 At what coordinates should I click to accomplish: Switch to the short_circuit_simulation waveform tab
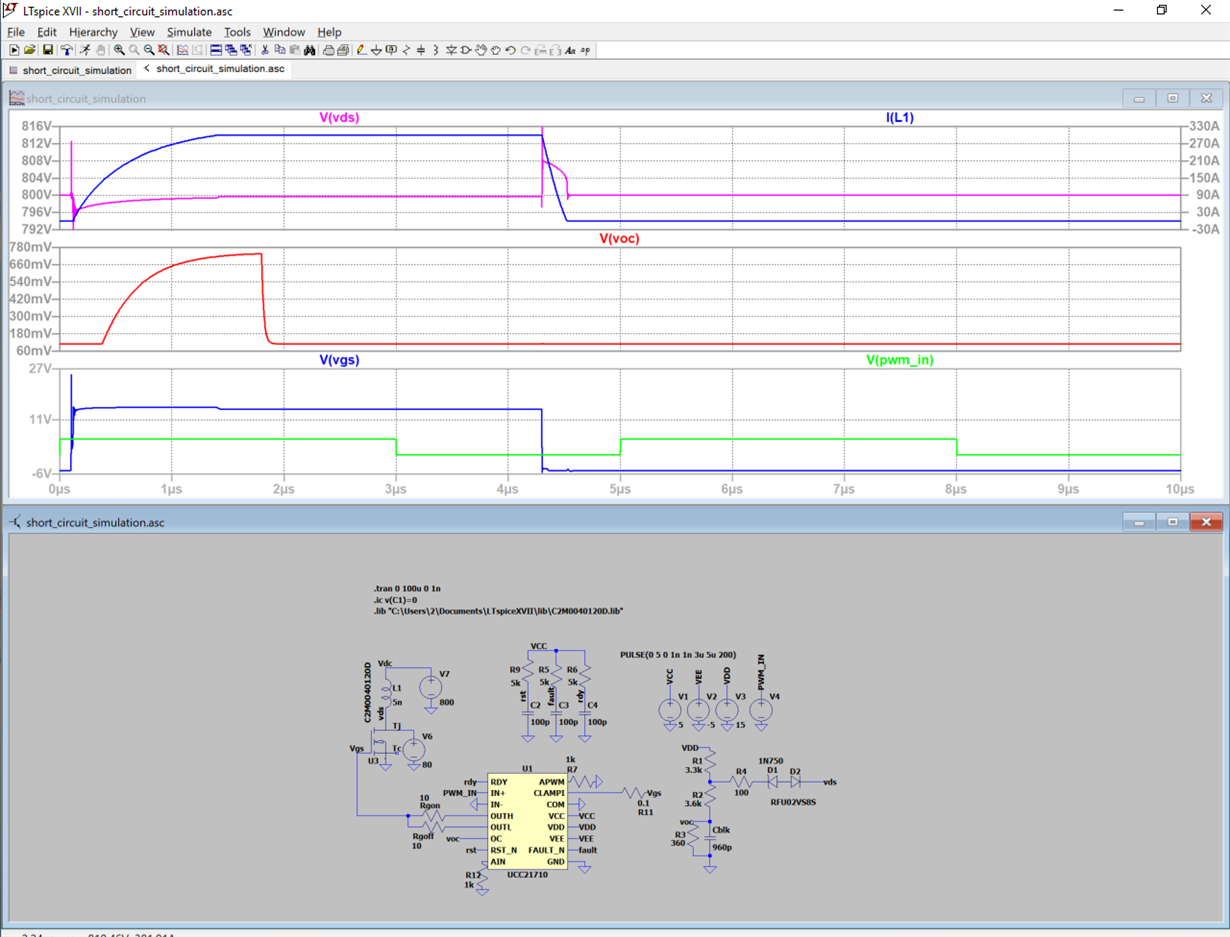coord(76,70)
